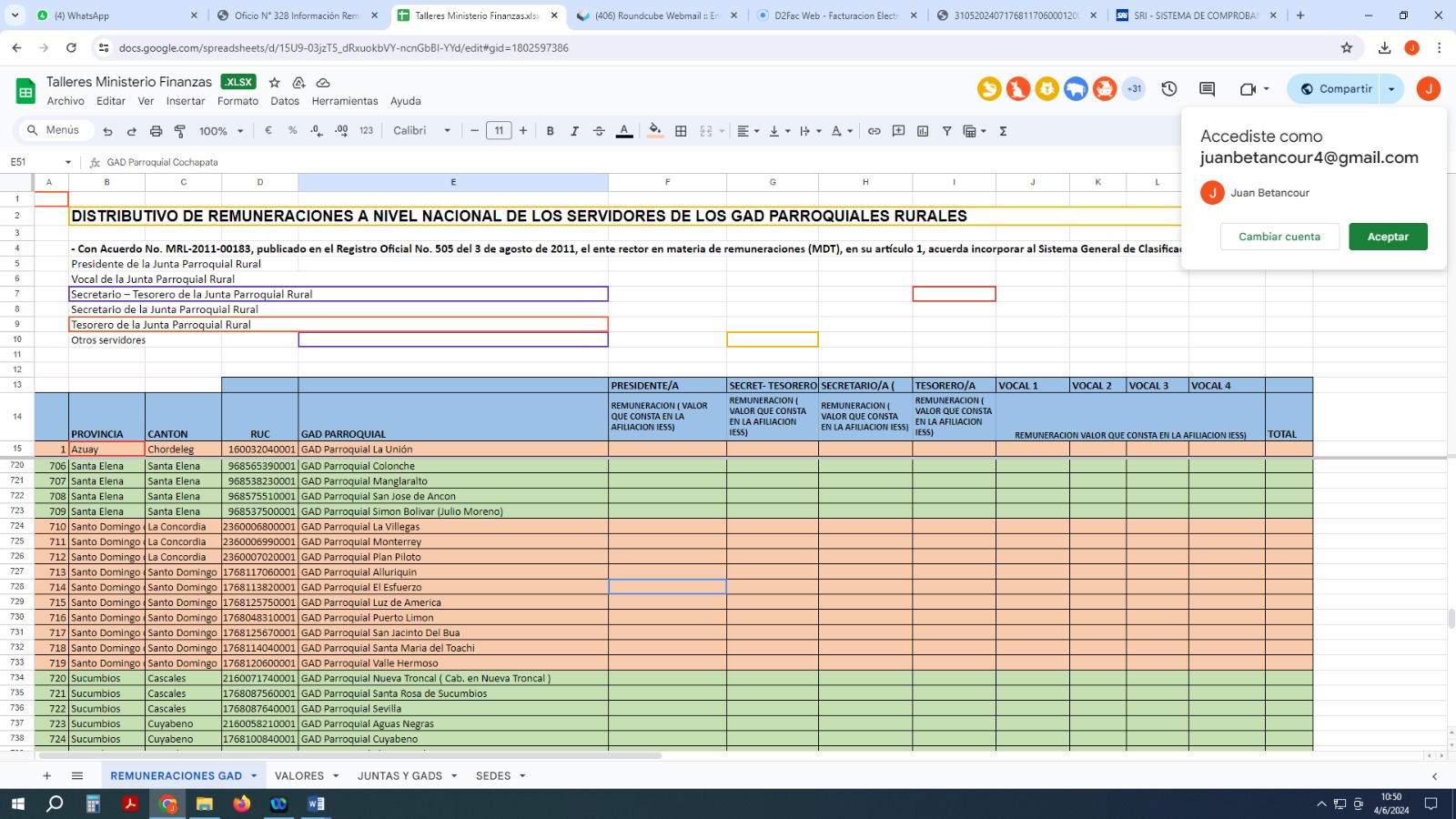Open the Insertar menu
1456x819 pixels.
(186, 101)
